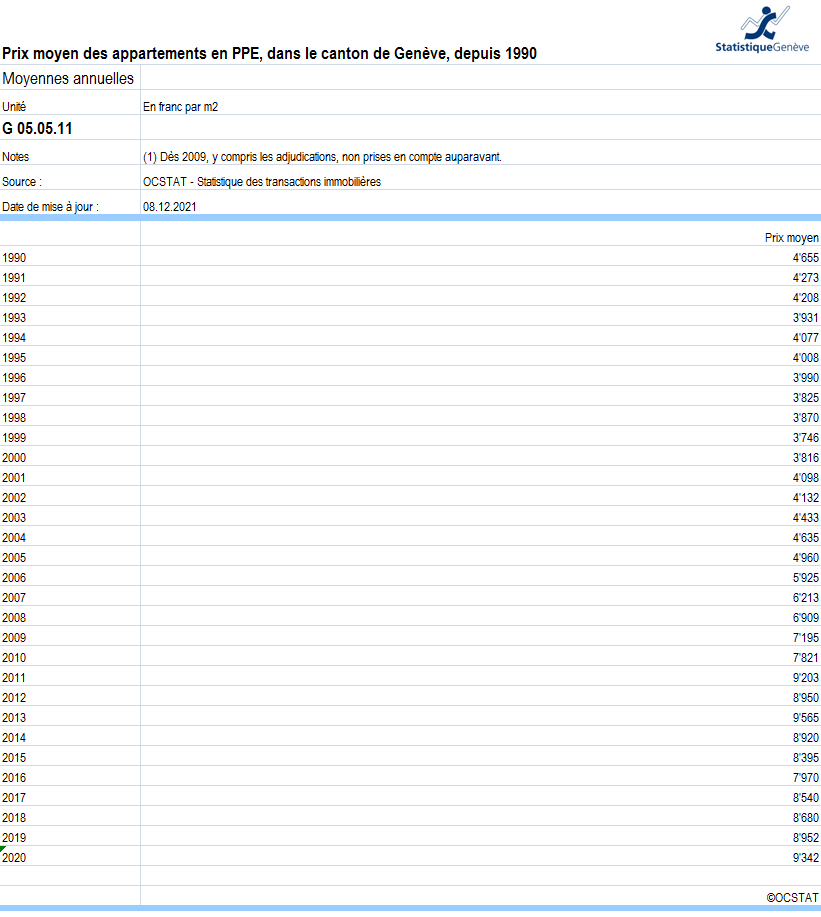Select the 'Moyennes annuelles' cell
This screenshot has height=917, width=821.
click(x=68, y=78)
